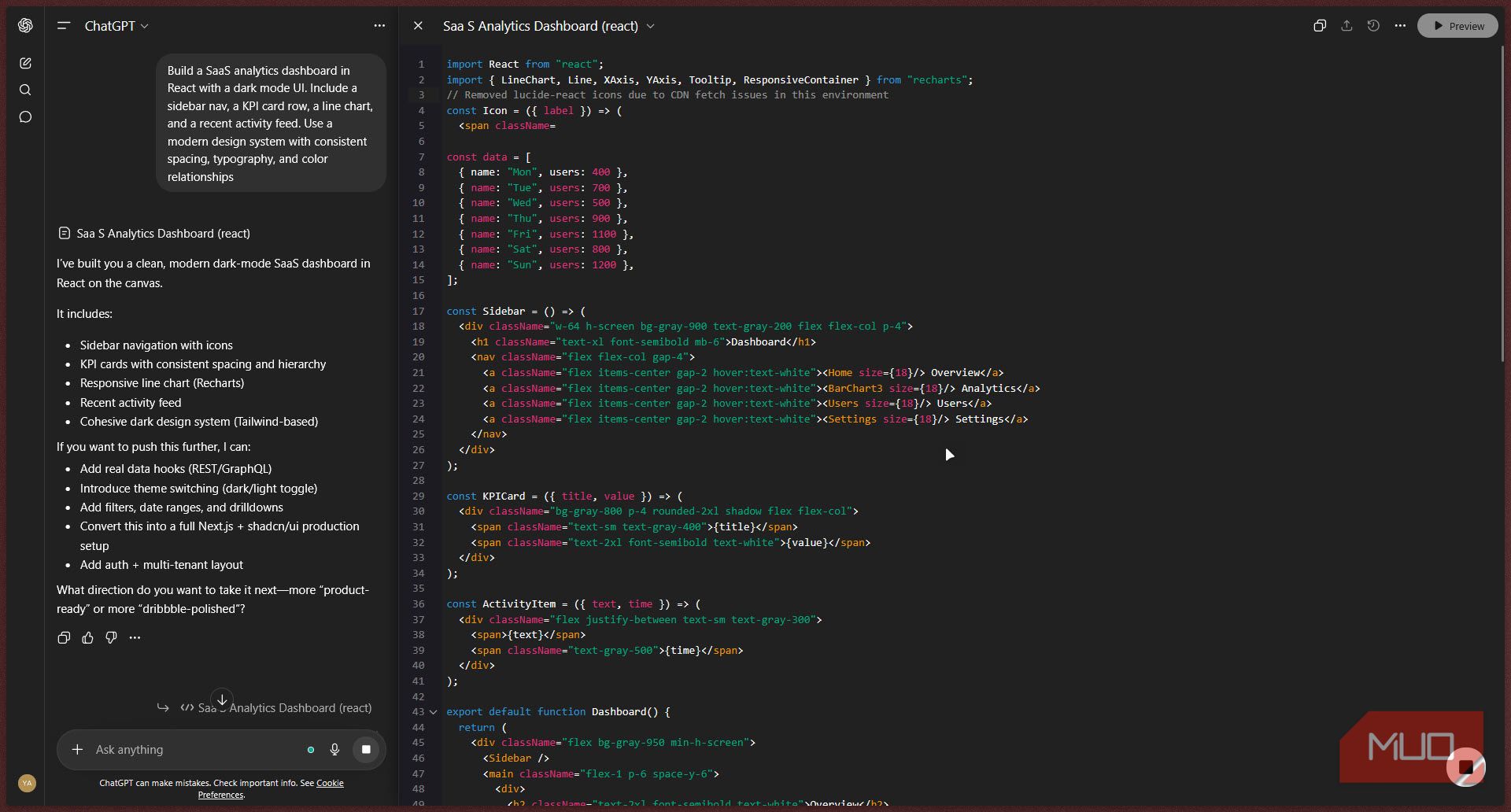Open ChatGPT model selector dropdown
Viewport: 1511px width, 812px height.
pyautogui.click(x=116, y=26)
